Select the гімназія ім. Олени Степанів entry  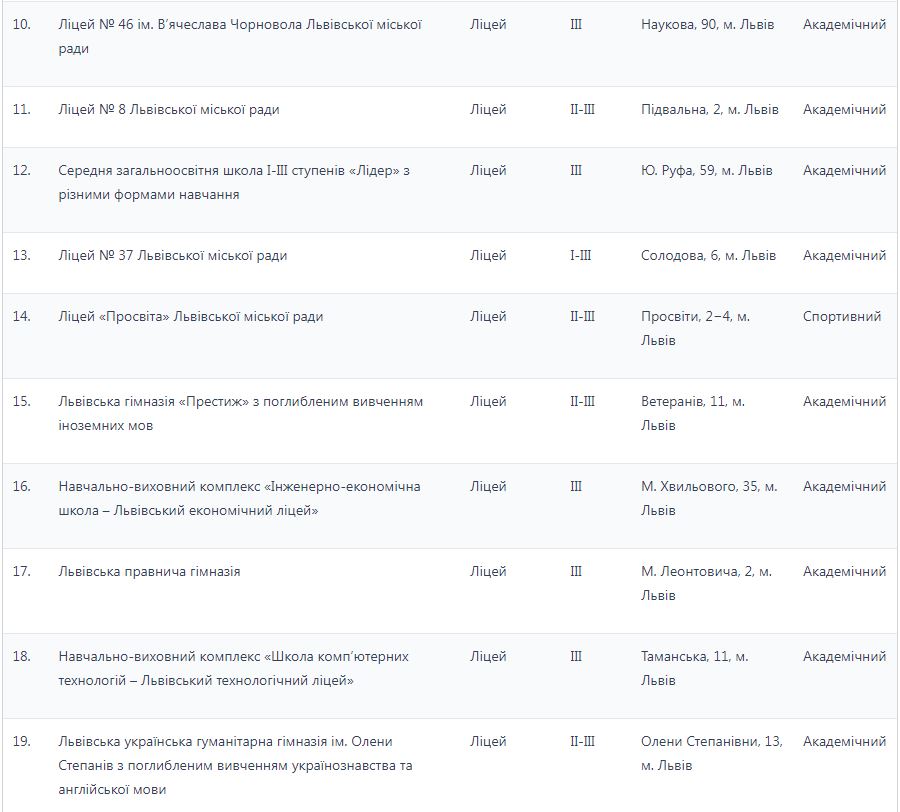pyautogui.click(x=236, y=765)
